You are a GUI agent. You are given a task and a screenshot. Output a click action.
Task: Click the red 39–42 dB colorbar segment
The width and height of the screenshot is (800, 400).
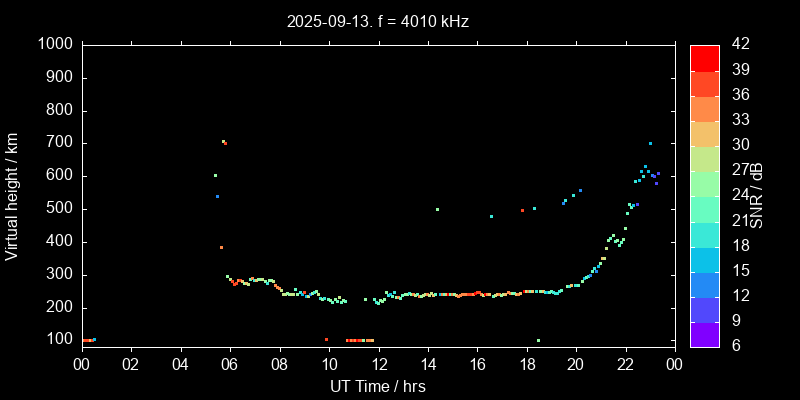705,57
